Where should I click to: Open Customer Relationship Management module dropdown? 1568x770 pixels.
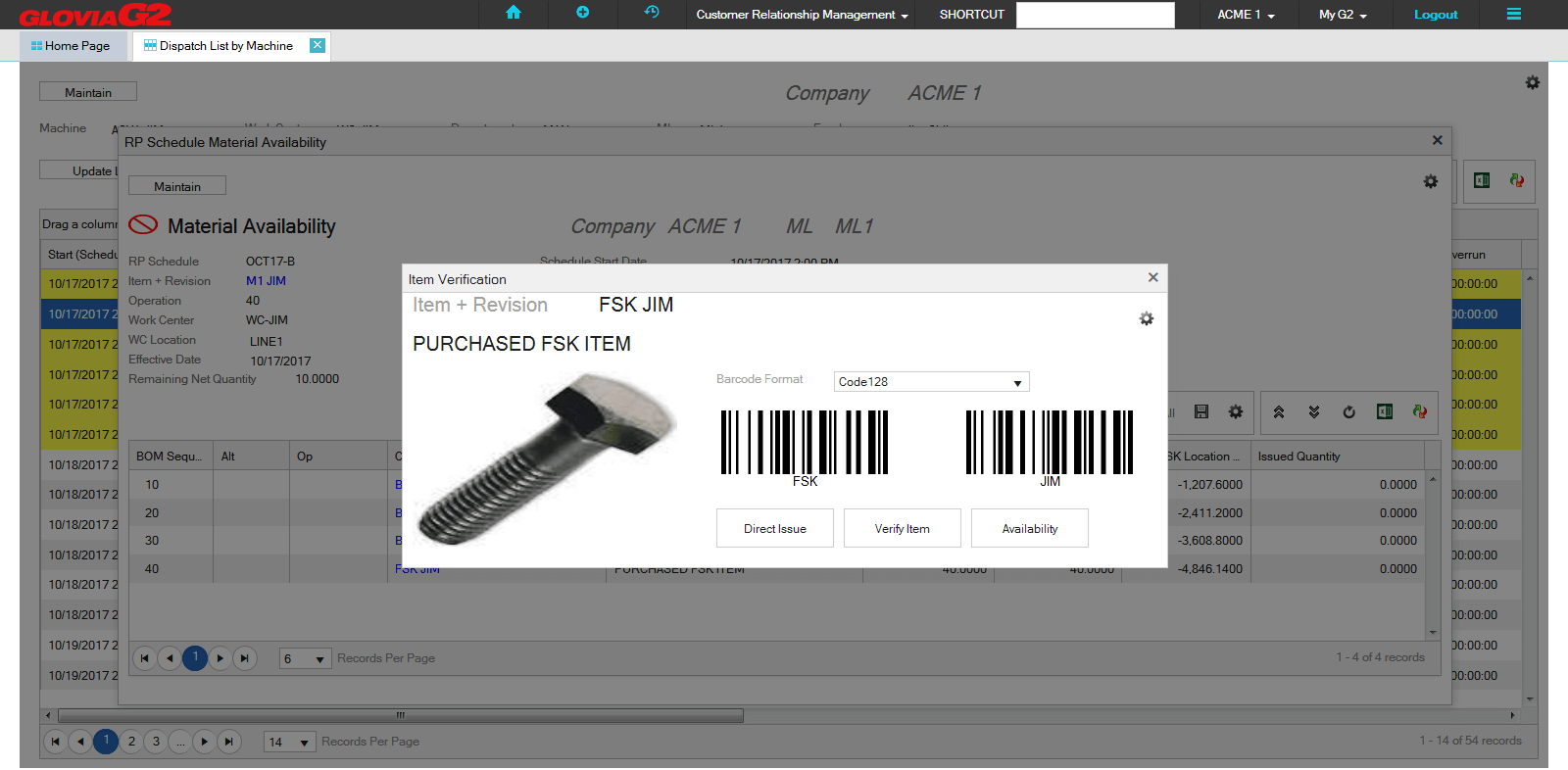(x=802, y=15)
